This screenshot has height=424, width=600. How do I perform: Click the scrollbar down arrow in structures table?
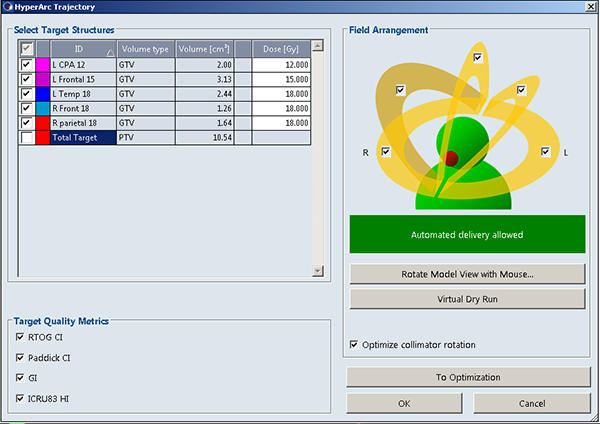(x=318, y=270)
